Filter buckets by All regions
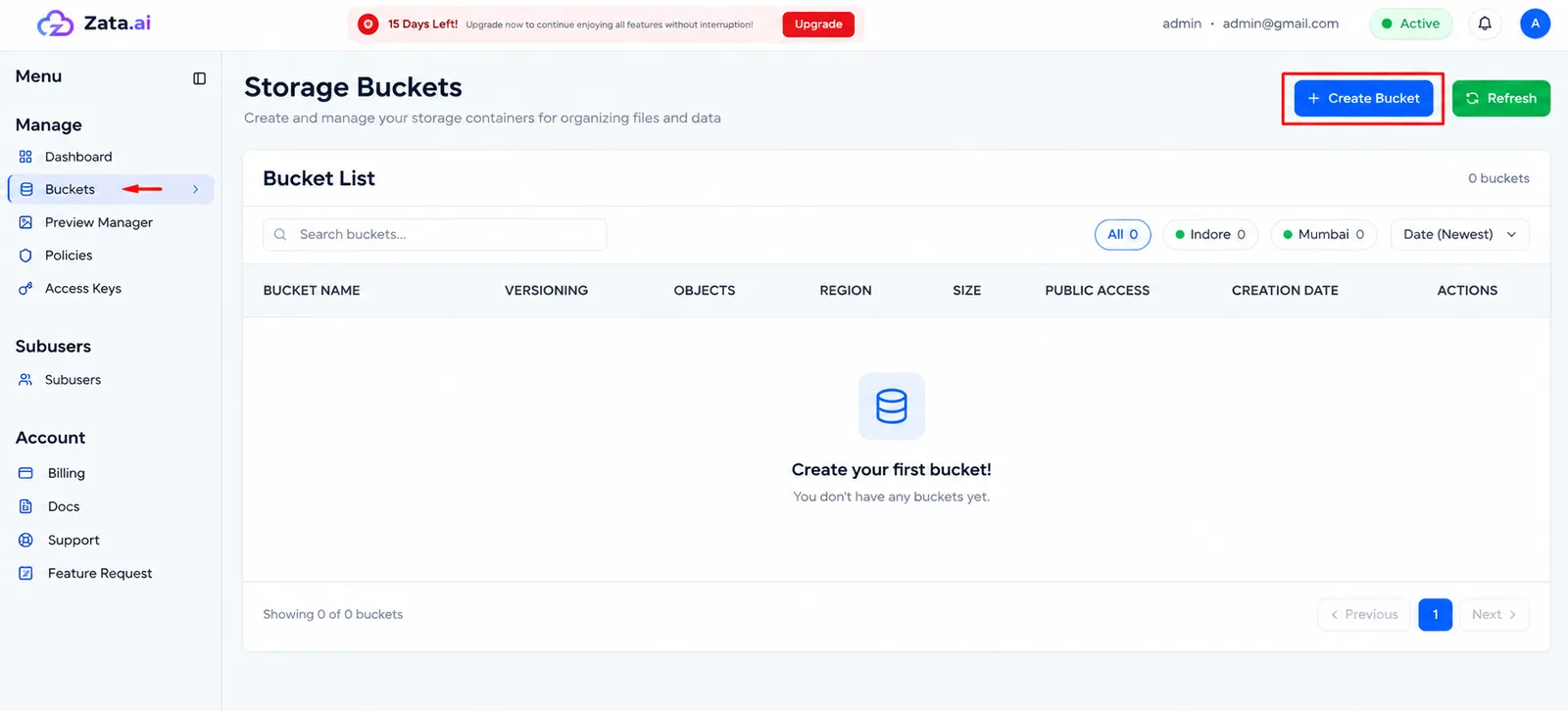 point(1123,234)
